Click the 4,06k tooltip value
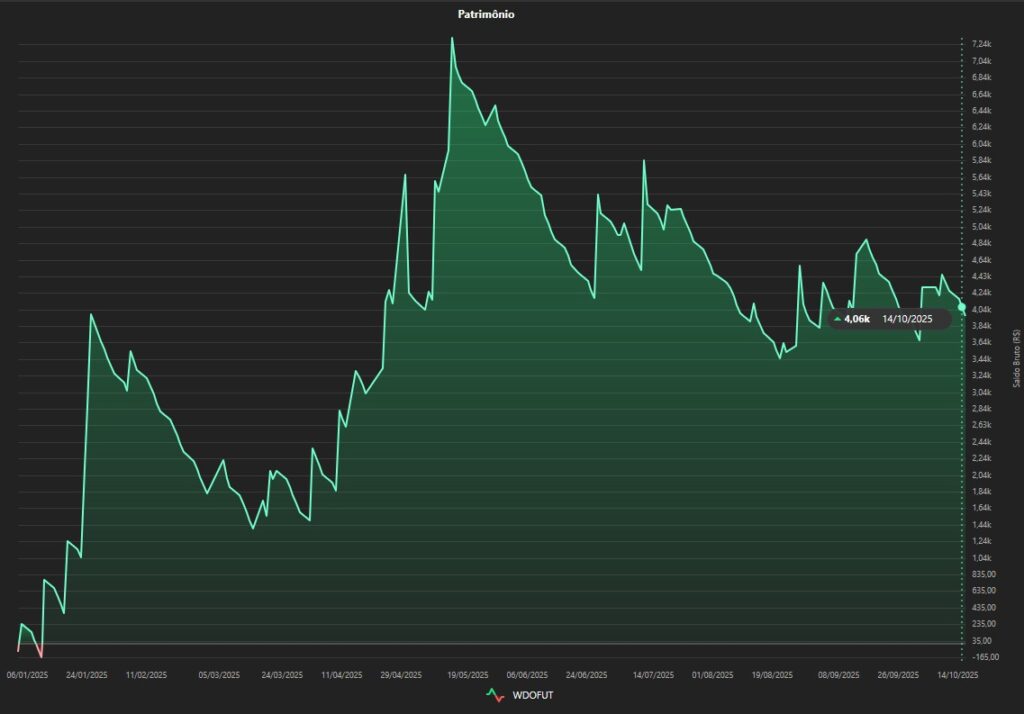Viewport: 1024px width, 714px height. pyautogui.click(x=857, y=319)
